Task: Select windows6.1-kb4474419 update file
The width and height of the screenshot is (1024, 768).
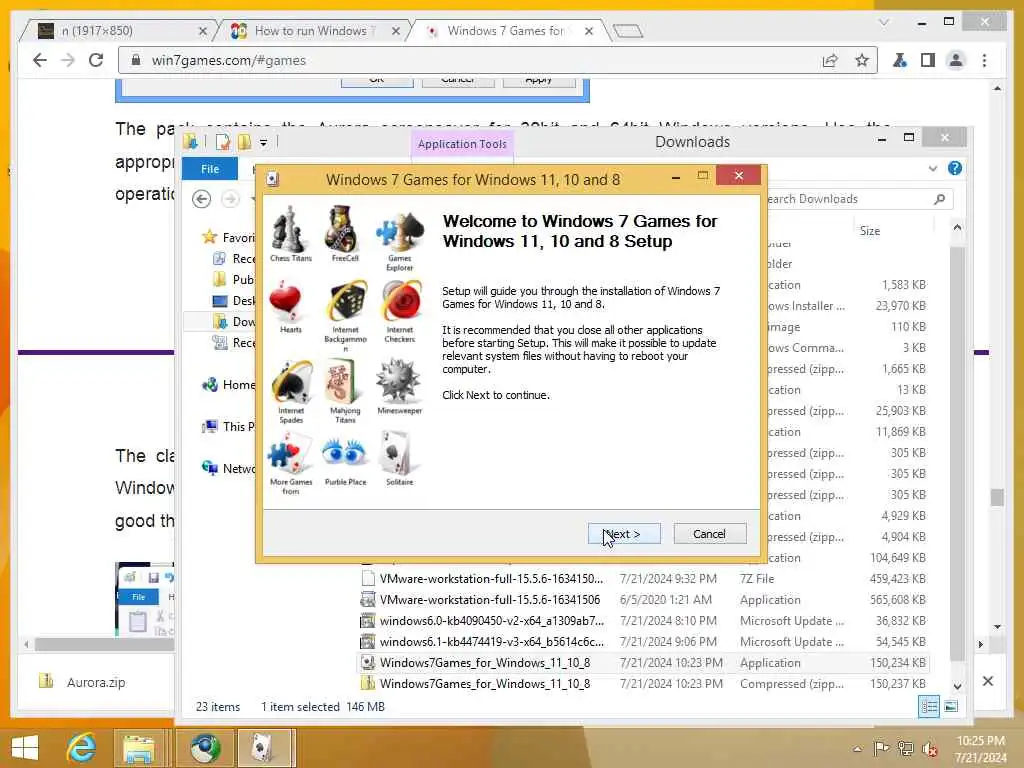Action: coord(643,641)
